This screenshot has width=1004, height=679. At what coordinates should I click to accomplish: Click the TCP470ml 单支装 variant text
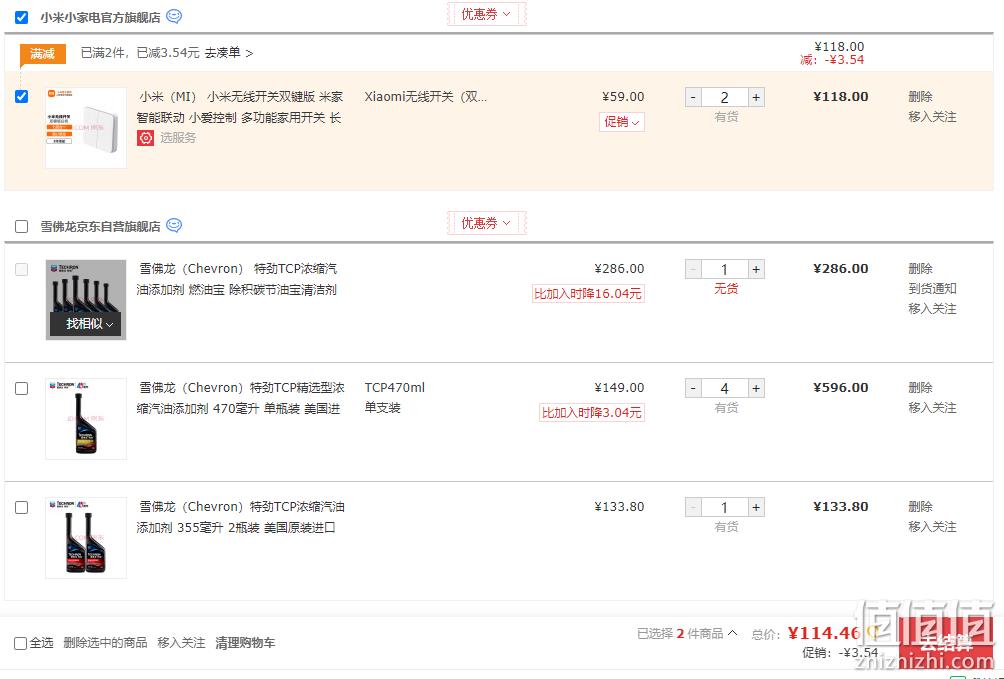coord(394,398)
